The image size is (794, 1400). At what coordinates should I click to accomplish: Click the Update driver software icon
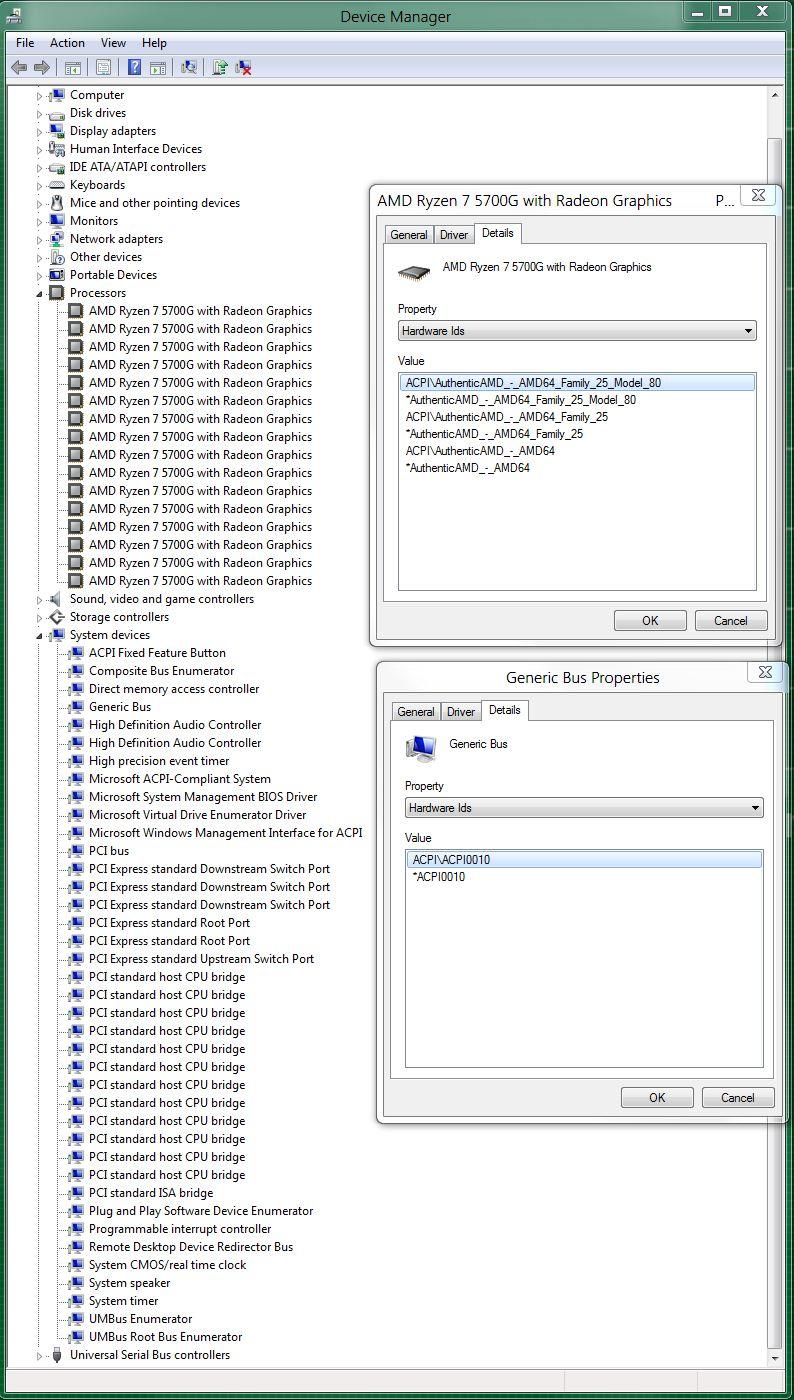pyautogui.click(x=219, y=67)
